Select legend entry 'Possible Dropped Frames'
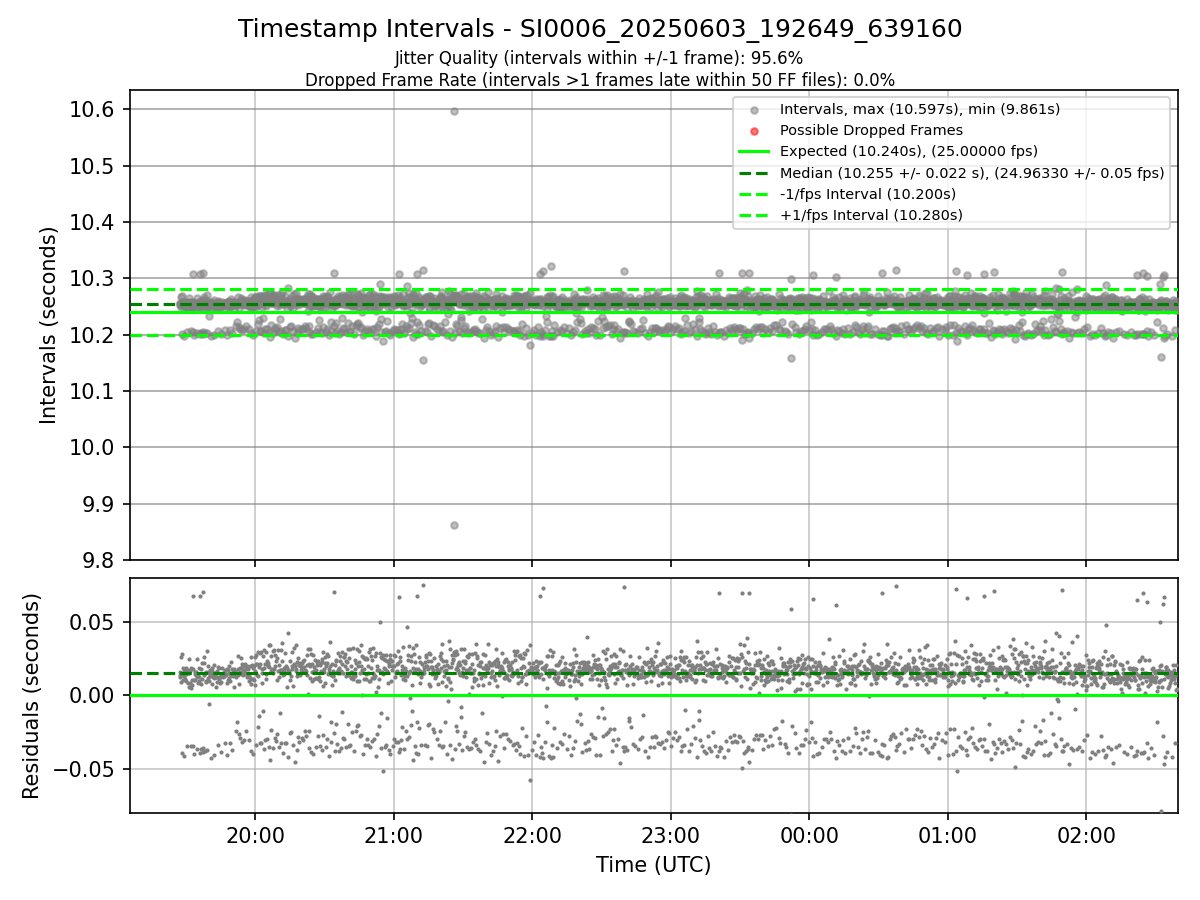Viewport: 1200px width, 900px height. click(871, 130)
